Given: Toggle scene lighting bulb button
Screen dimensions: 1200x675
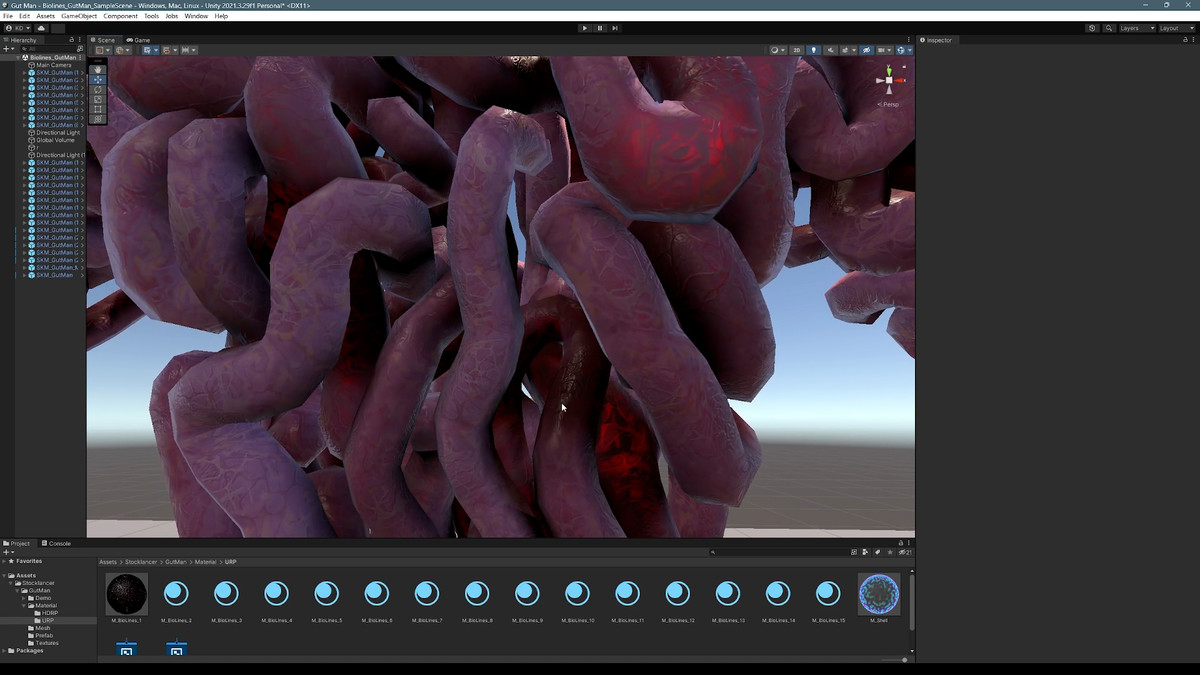Looking at the screenshot, I should pyautogui.click(x=813, y=50).
